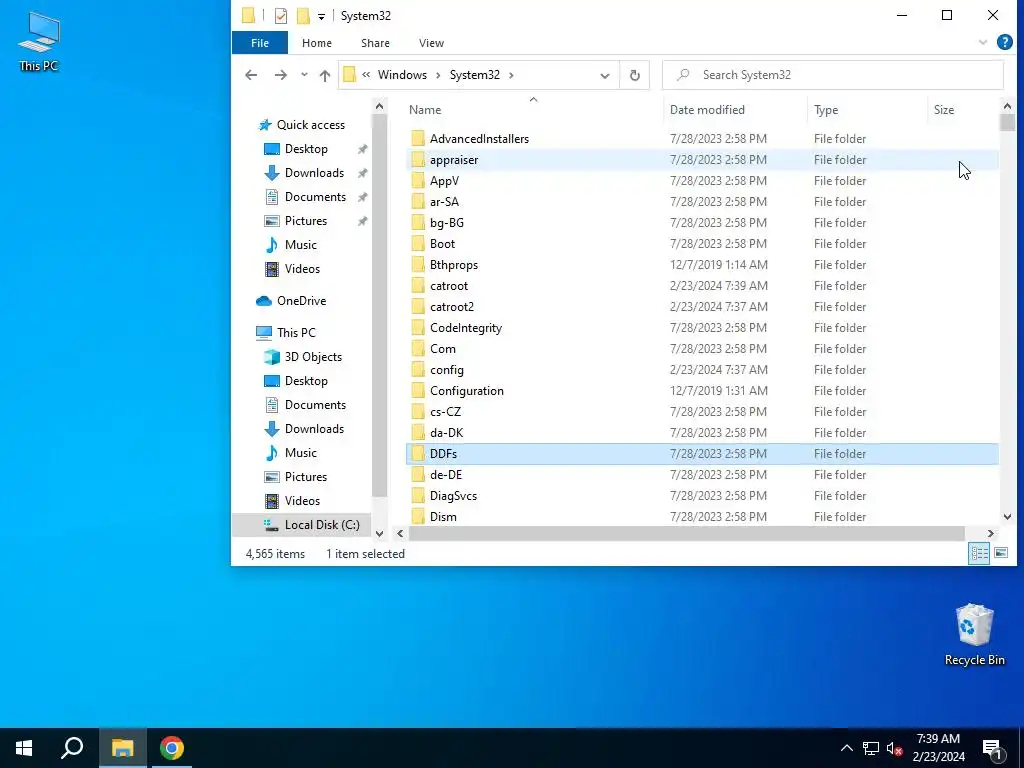Image resolution: width=1024 pixels, height=768 pixels.
Task: Select the DDFs folder icon
Action: [x=418, y=454]
